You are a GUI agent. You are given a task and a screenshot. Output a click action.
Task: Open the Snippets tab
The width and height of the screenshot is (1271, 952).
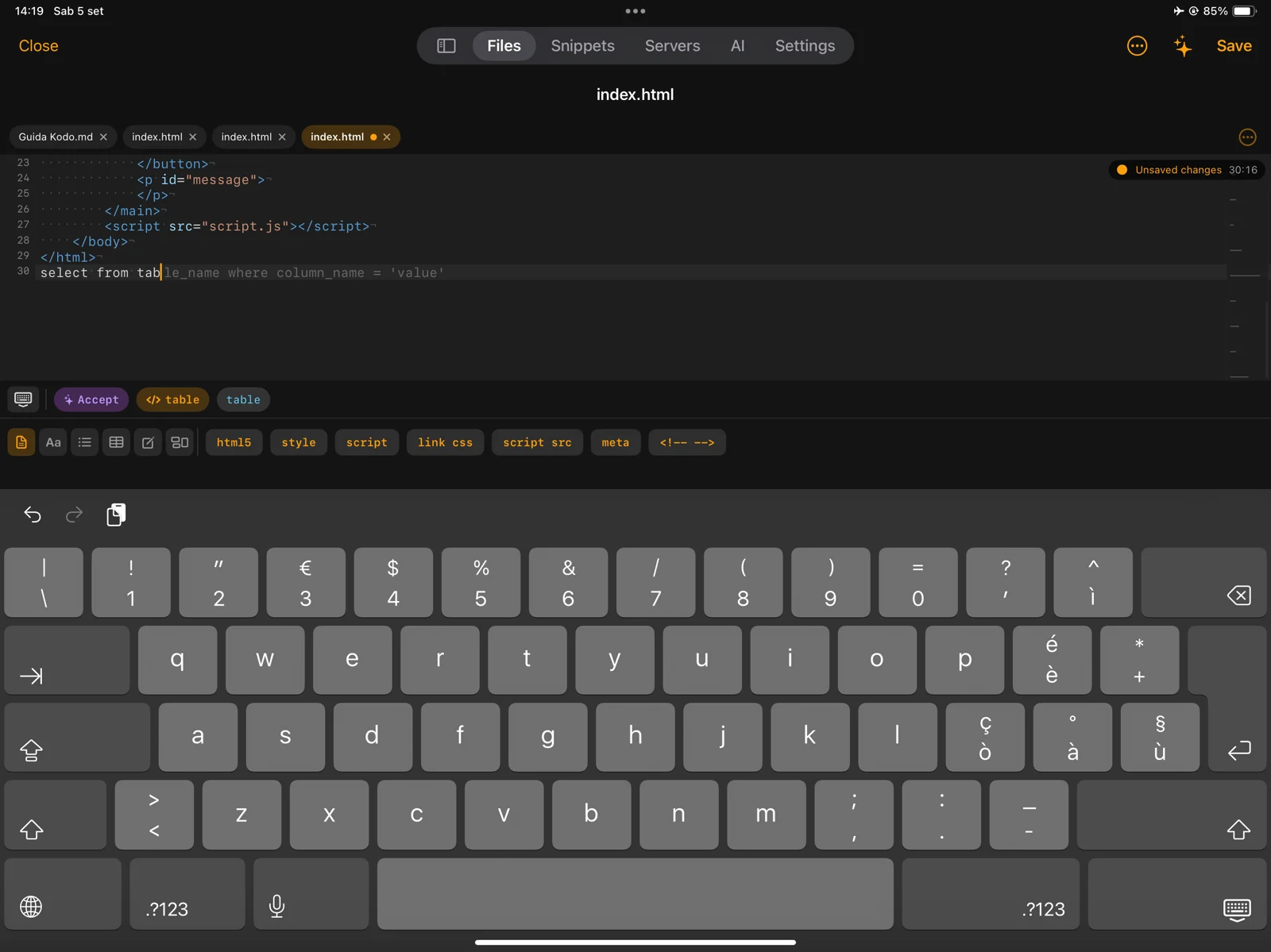(x=583, y=46)
